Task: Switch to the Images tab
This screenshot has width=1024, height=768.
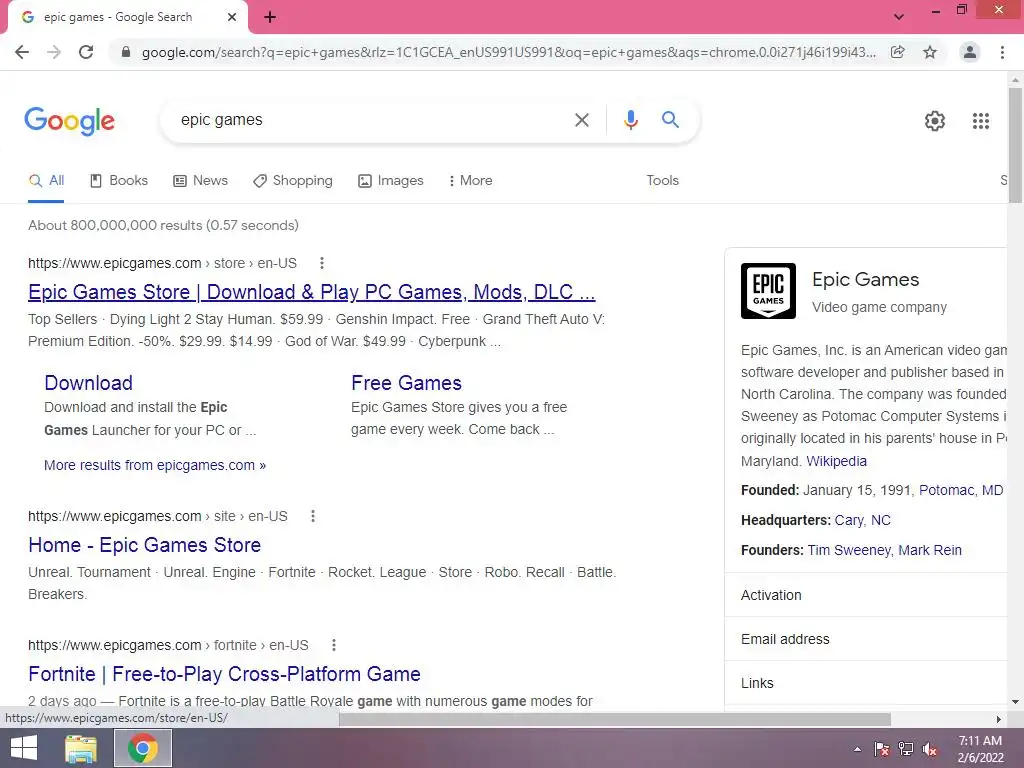Action: click(x=391, y=181)
